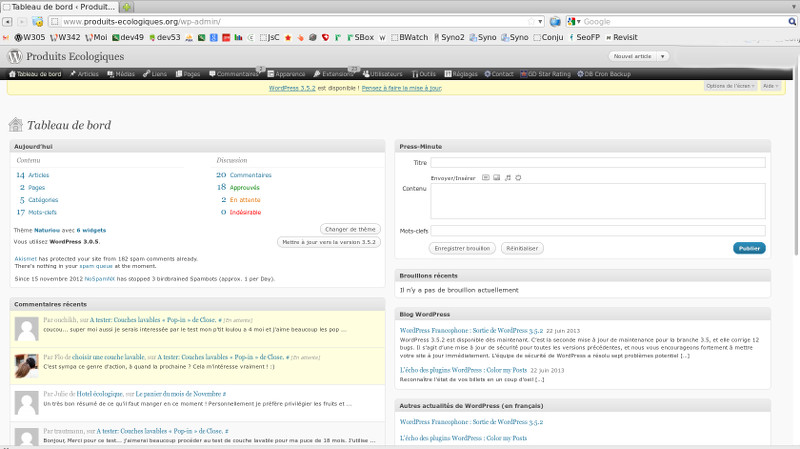
Task: Click the add video icon in Press-Minute
Action: click(496, 178)
